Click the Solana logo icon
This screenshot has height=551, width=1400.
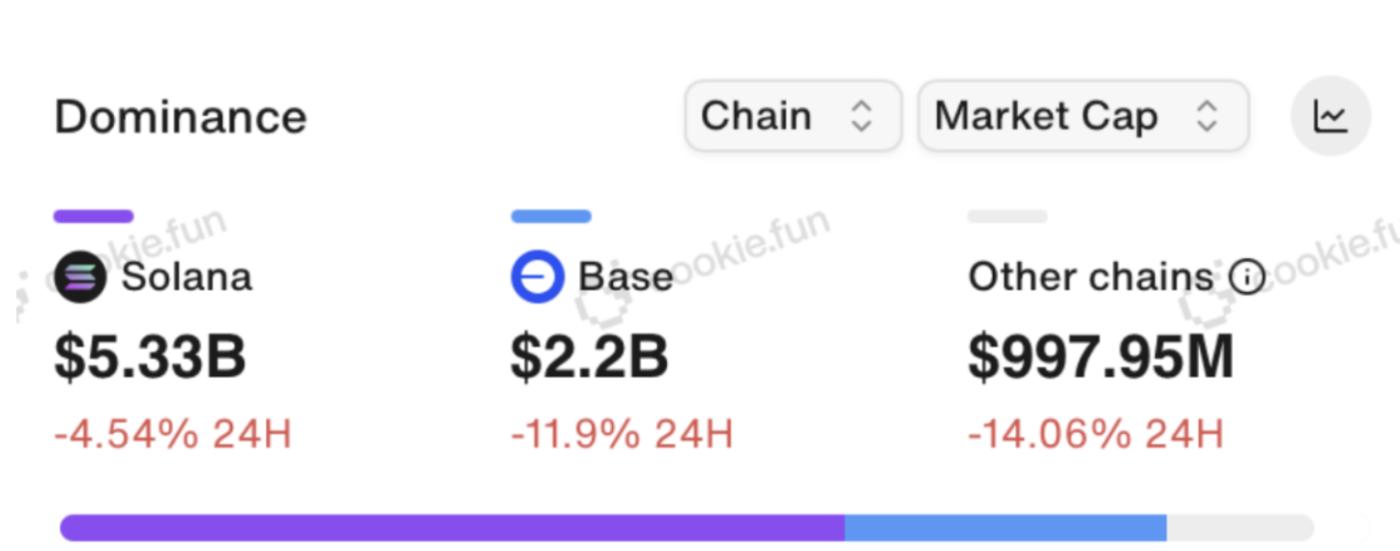pyautogui.click(x=80, y=277)
